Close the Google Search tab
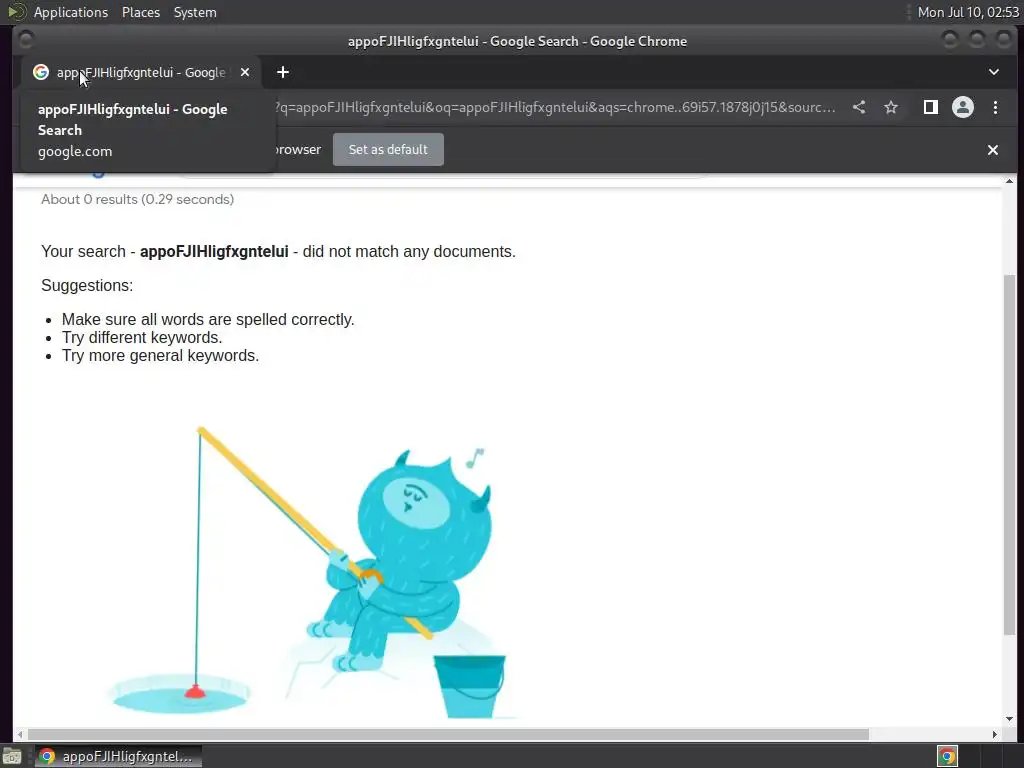This screenshot has width=1024, height=768. (245, 72)
